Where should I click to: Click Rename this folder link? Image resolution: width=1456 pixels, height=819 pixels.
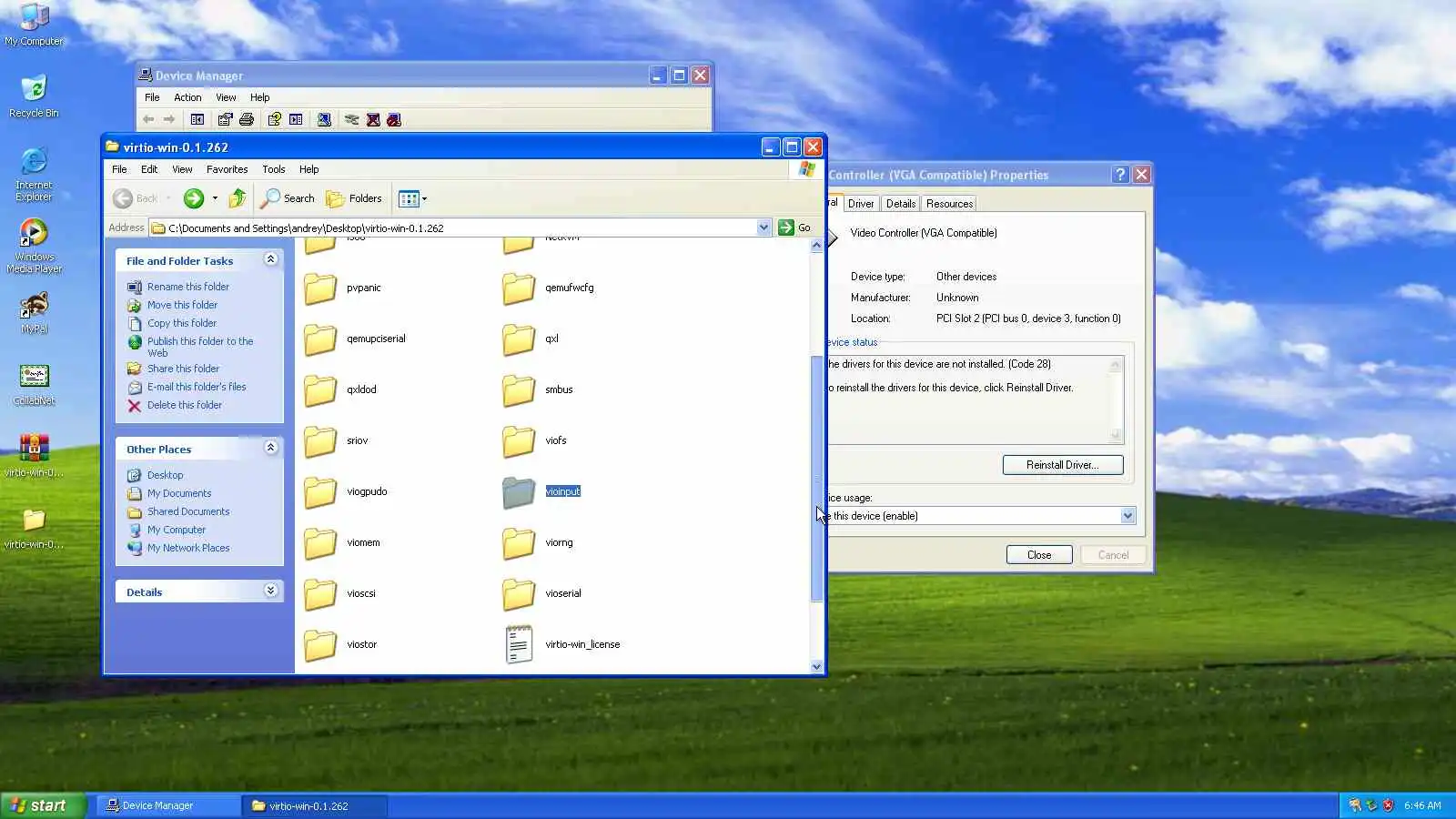(188, 287)
